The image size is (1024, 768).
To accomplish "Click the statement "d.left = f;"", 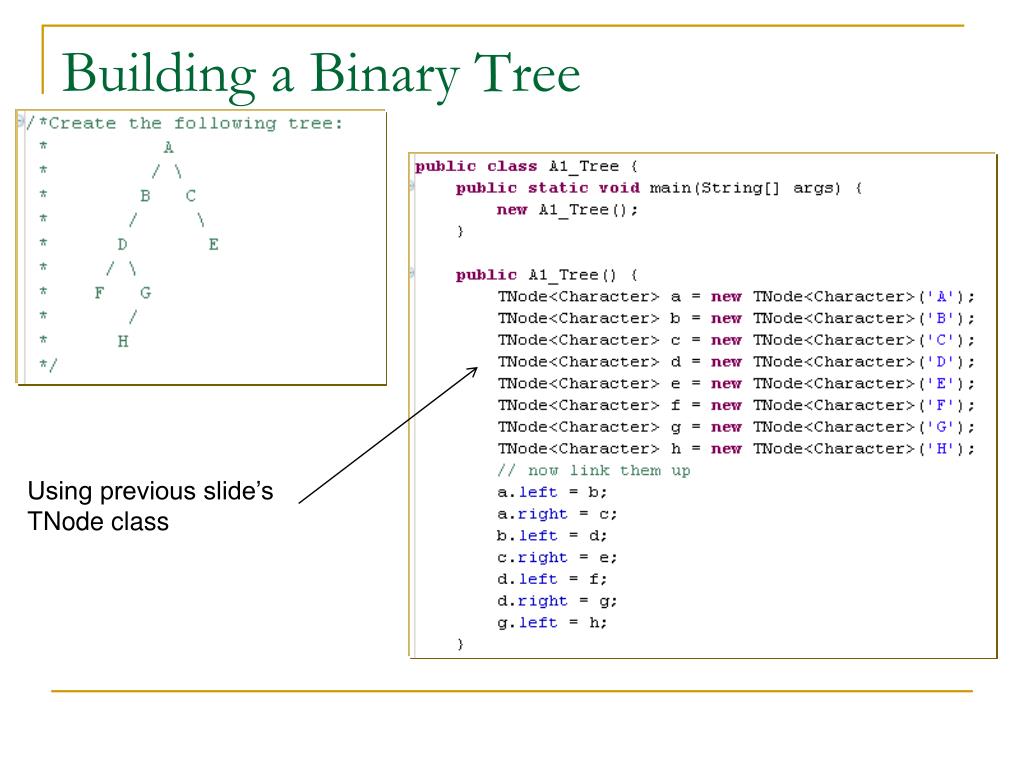I will [x=552, y=579].
